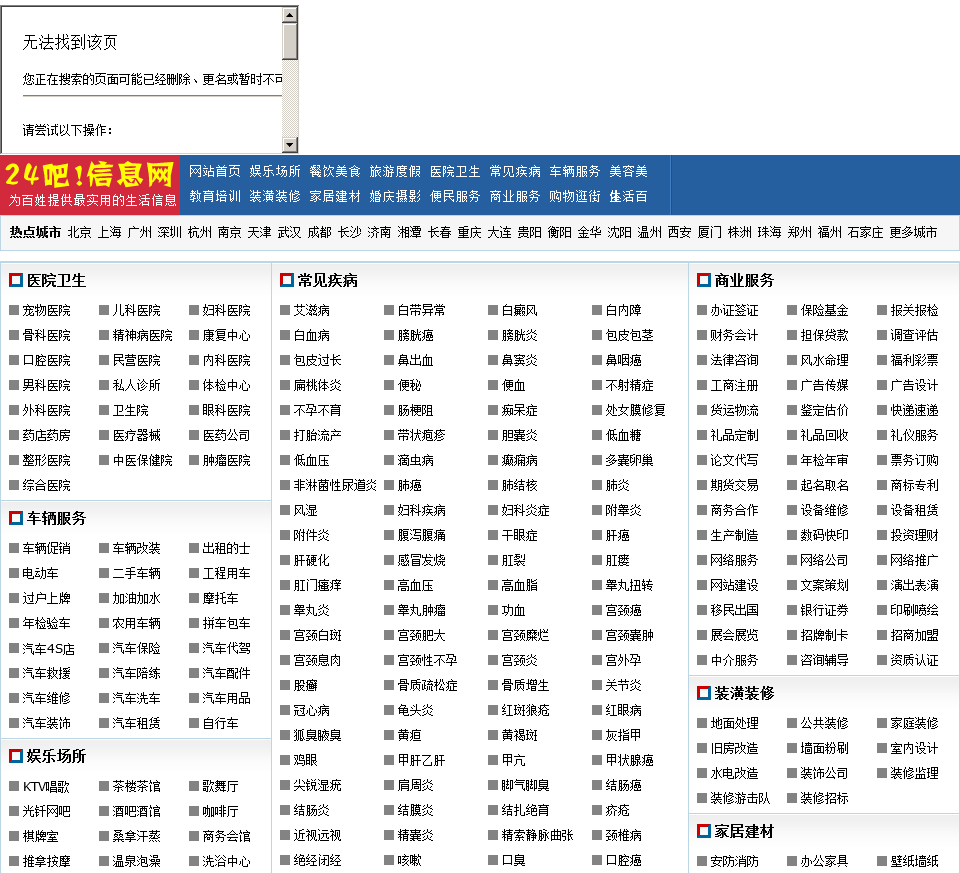Open the 壁纸墙纸 link
The width and height of the screenshot is (960, 873).
click(914, 861)
